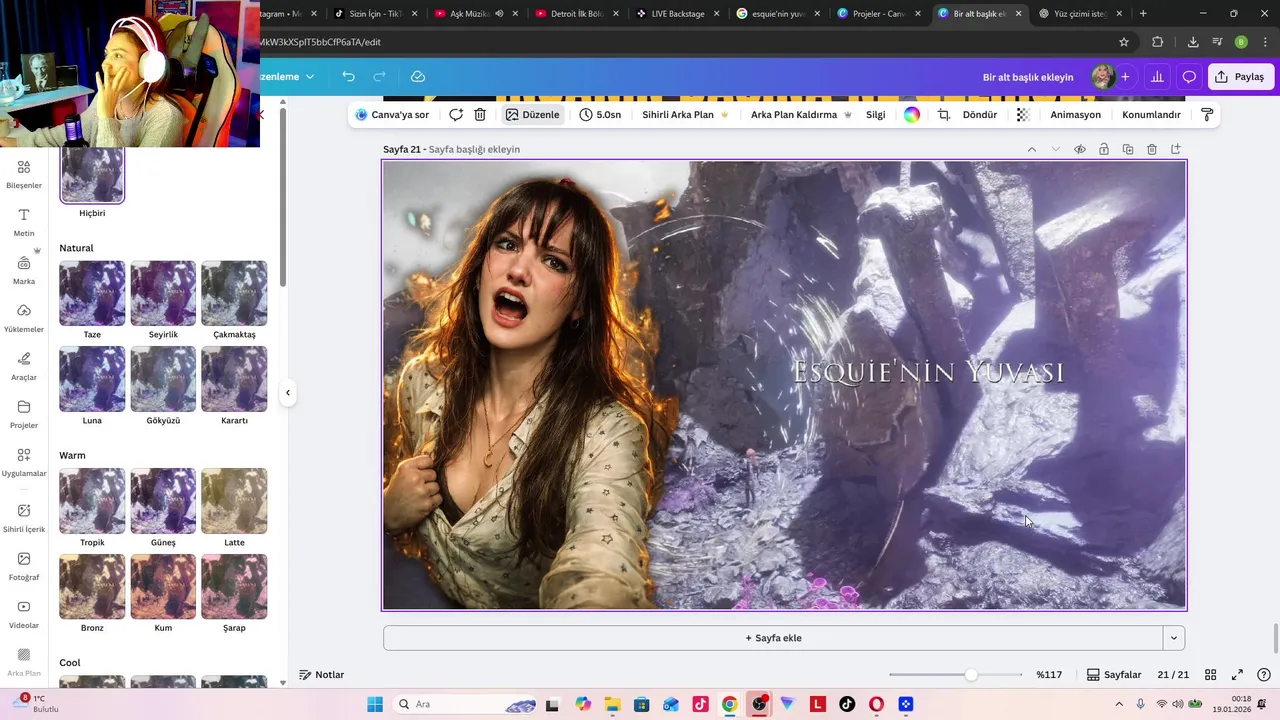This screenshot has height=720, width=1280.
Task: Open the Sayfa ekle dropdown arrow
Action: pos(1174,638)
